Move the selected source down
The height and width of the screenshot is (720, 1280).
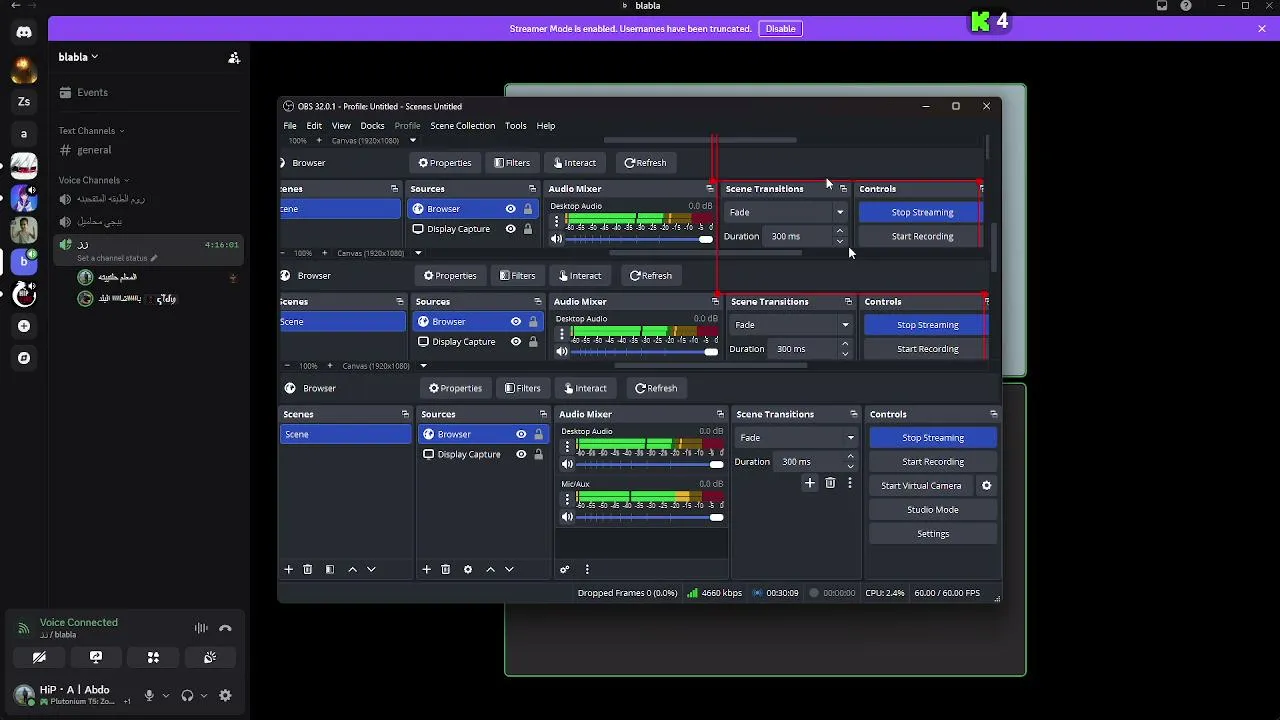click(509, 569)
